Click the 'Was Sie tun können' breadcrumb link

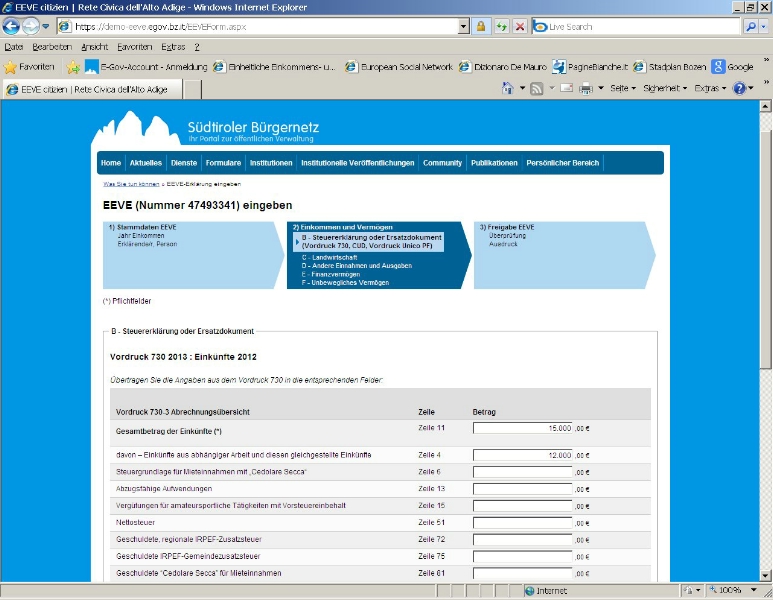click(x=130, y=184)
